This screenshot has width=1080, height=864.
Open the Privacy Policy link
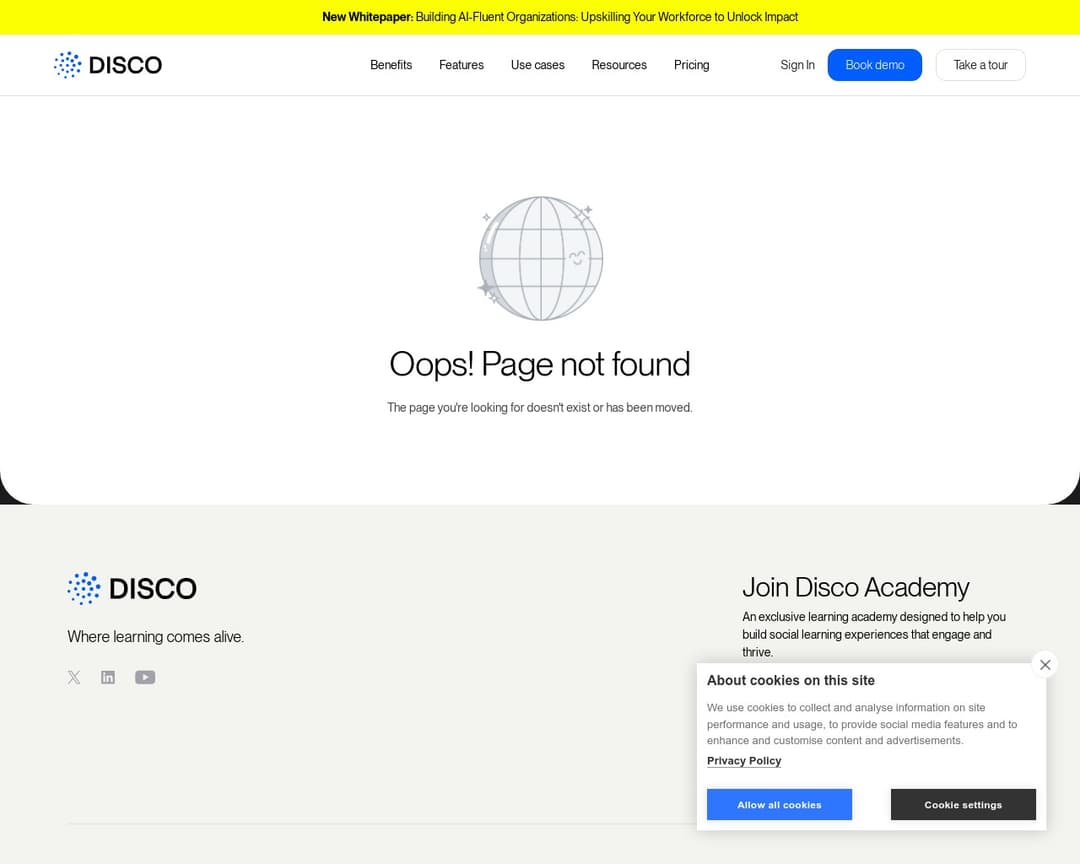point(744,761)
